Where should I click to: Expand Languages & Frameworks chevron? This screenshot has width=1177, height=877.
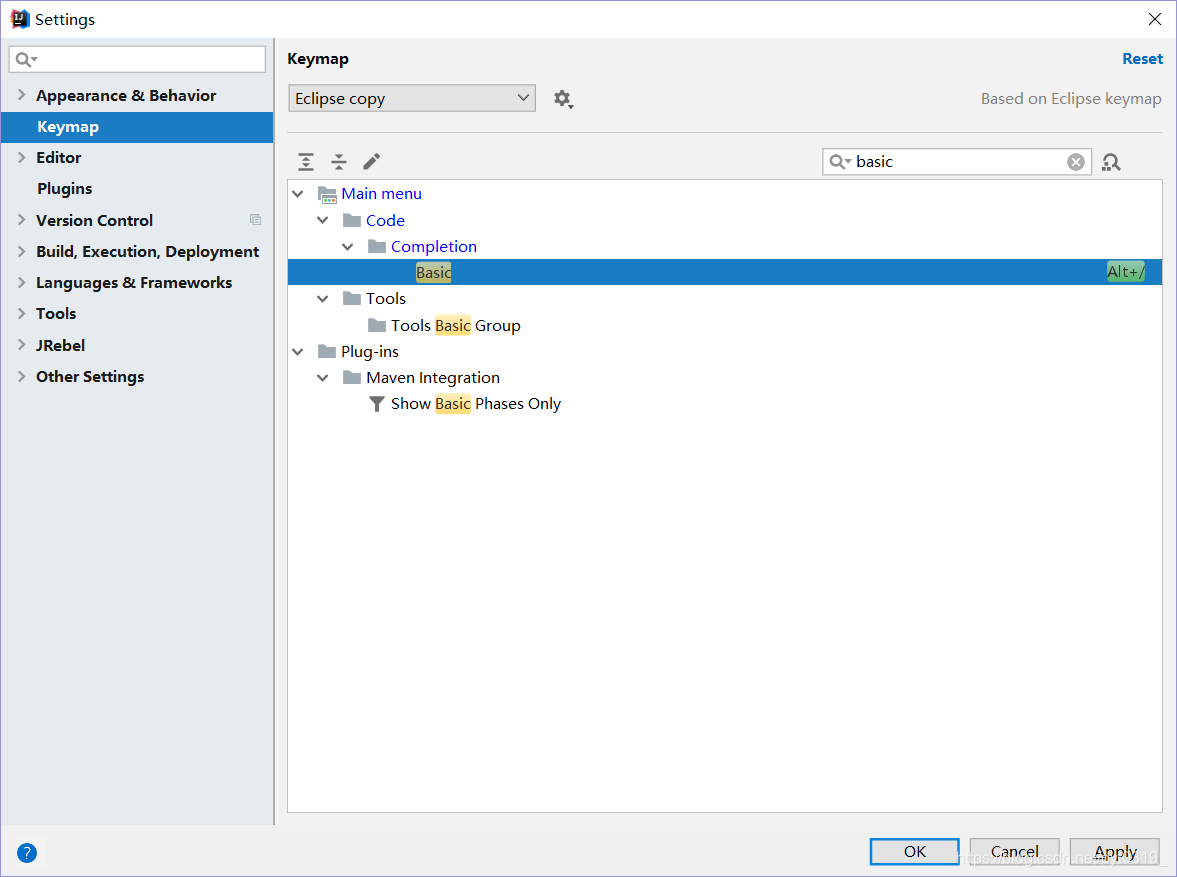point(22,282)
